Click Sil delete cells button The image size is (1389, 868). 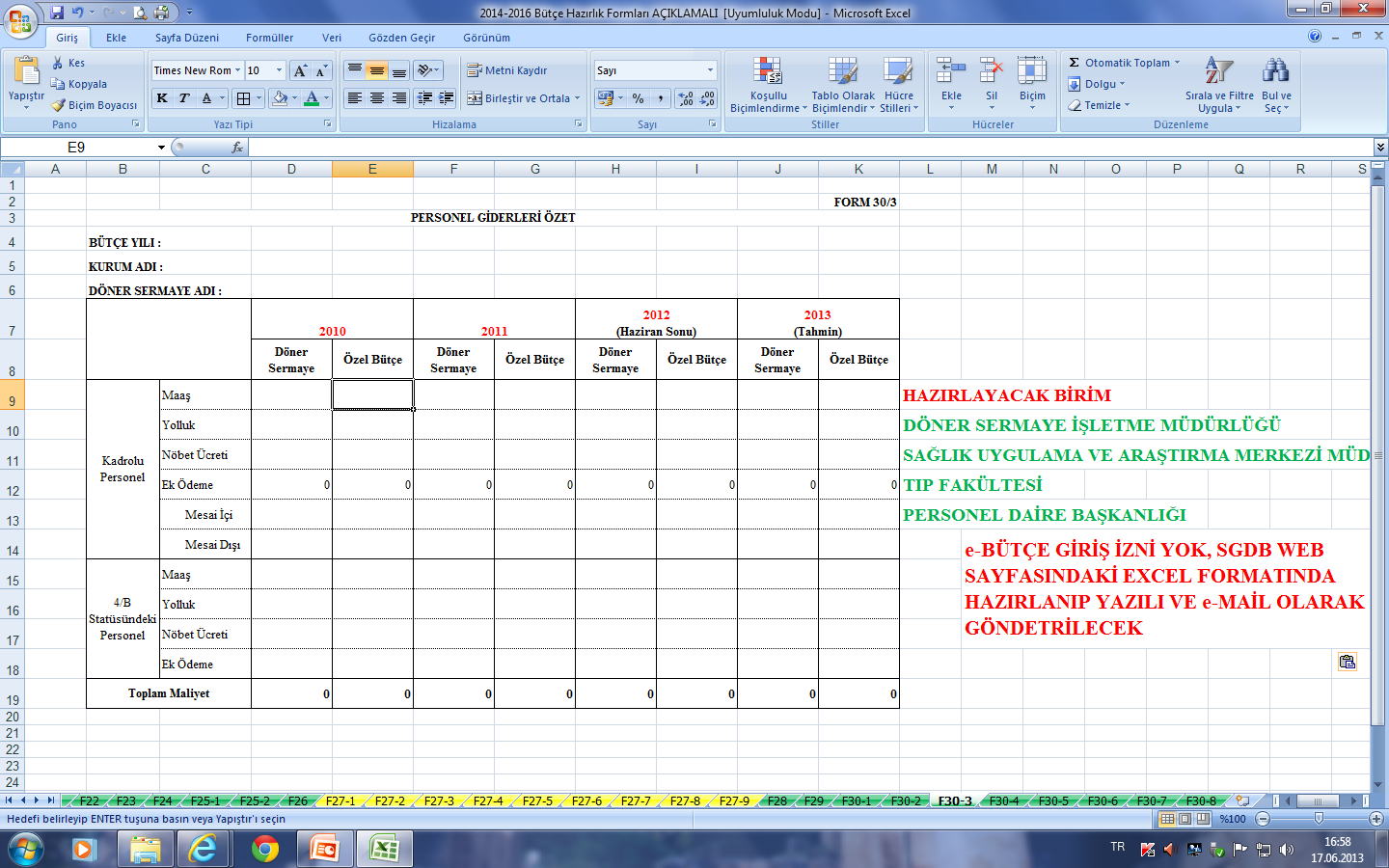click(x=992, y=83)
